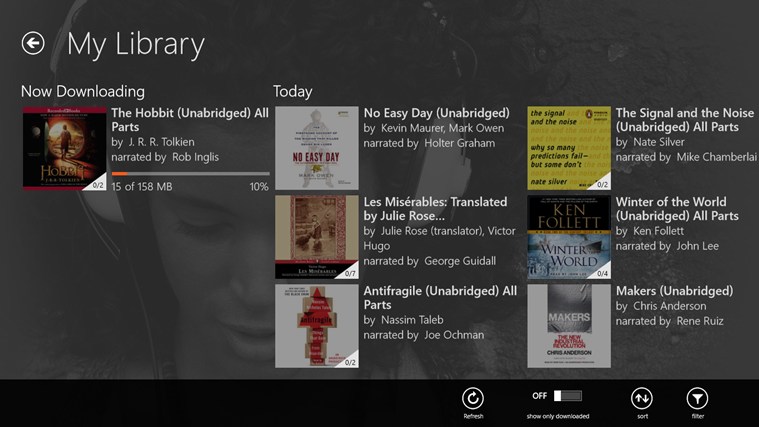The height and width of the screenshot is (427, 759).
Task: Open Winter of the World cover
Action: (568, 236)
